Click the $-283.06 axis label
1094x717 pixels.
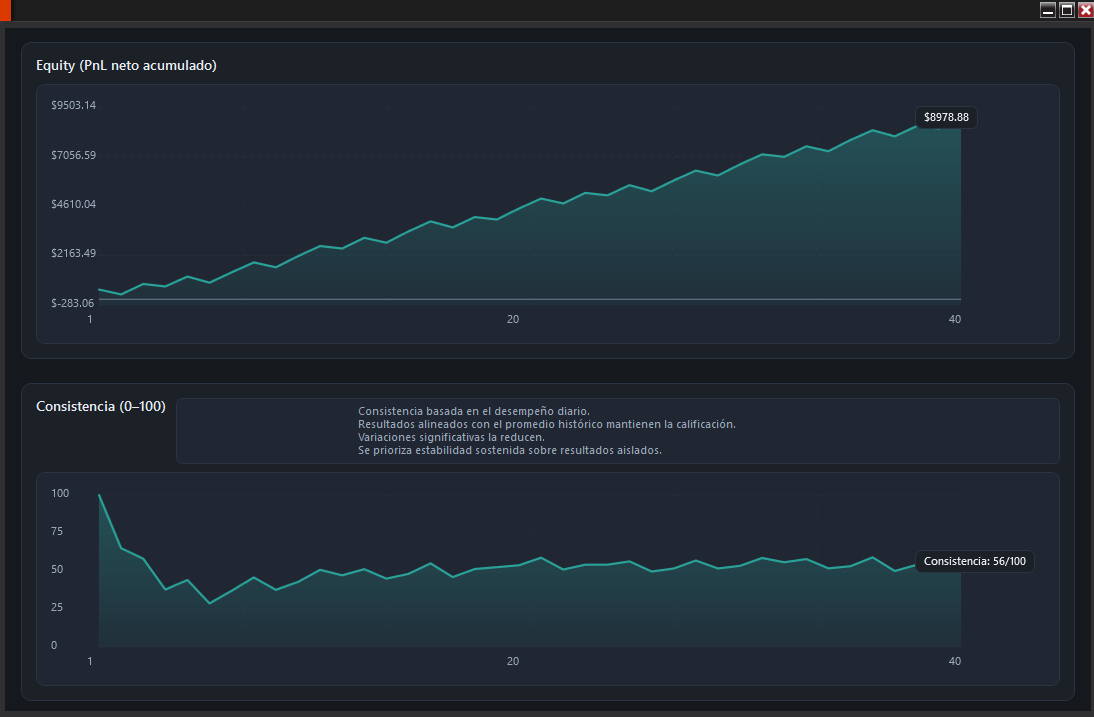coord(73,303)
